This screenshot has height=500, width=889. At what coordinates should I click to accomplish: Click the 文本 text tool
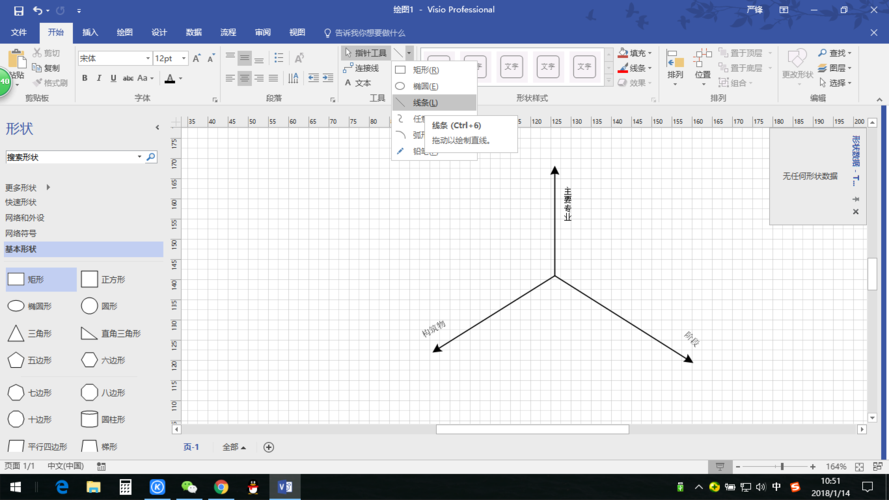(358, 83)
